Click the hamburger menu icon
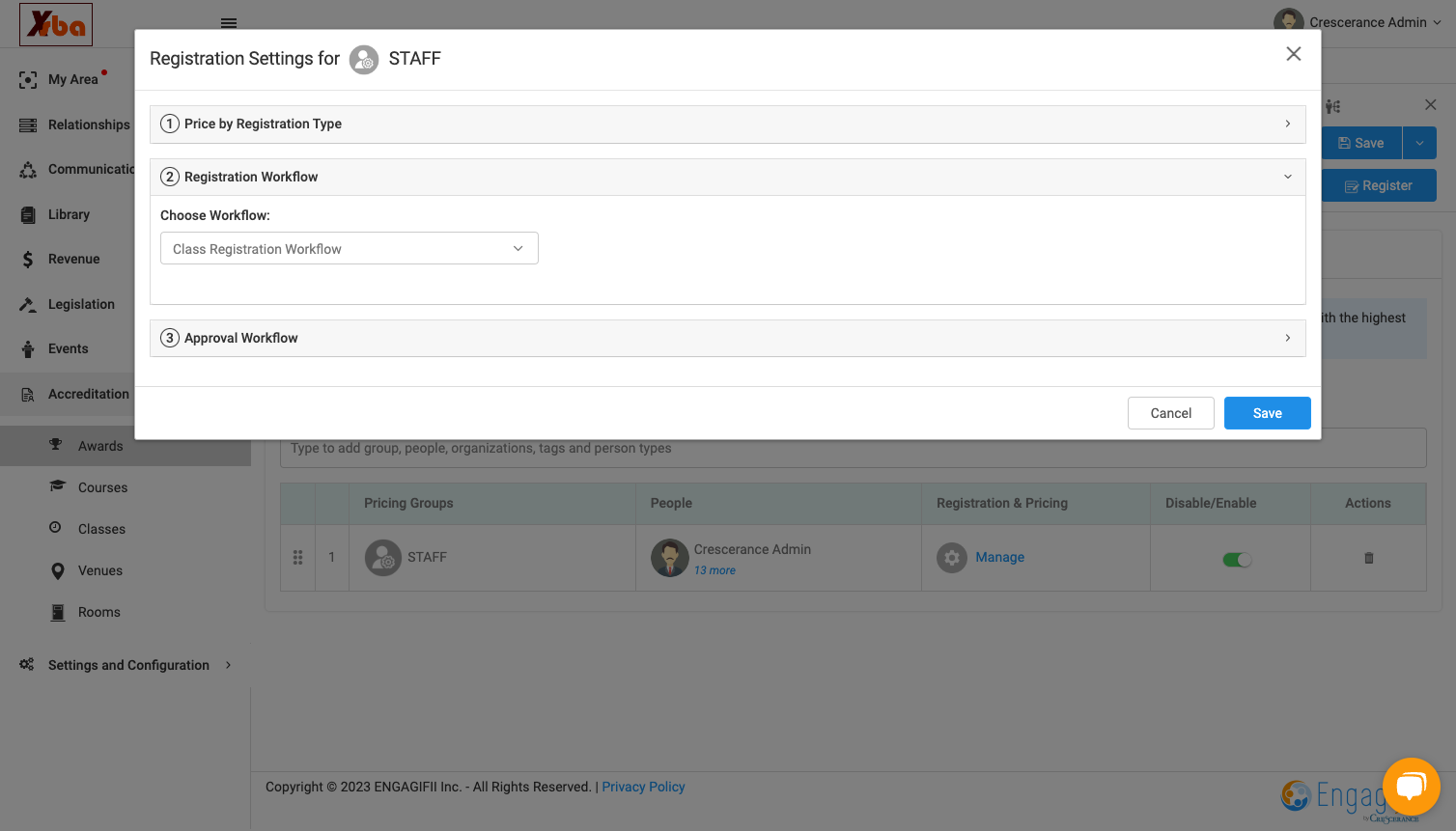The width and height of the screenshot is (1456, 831). (229, 23)
